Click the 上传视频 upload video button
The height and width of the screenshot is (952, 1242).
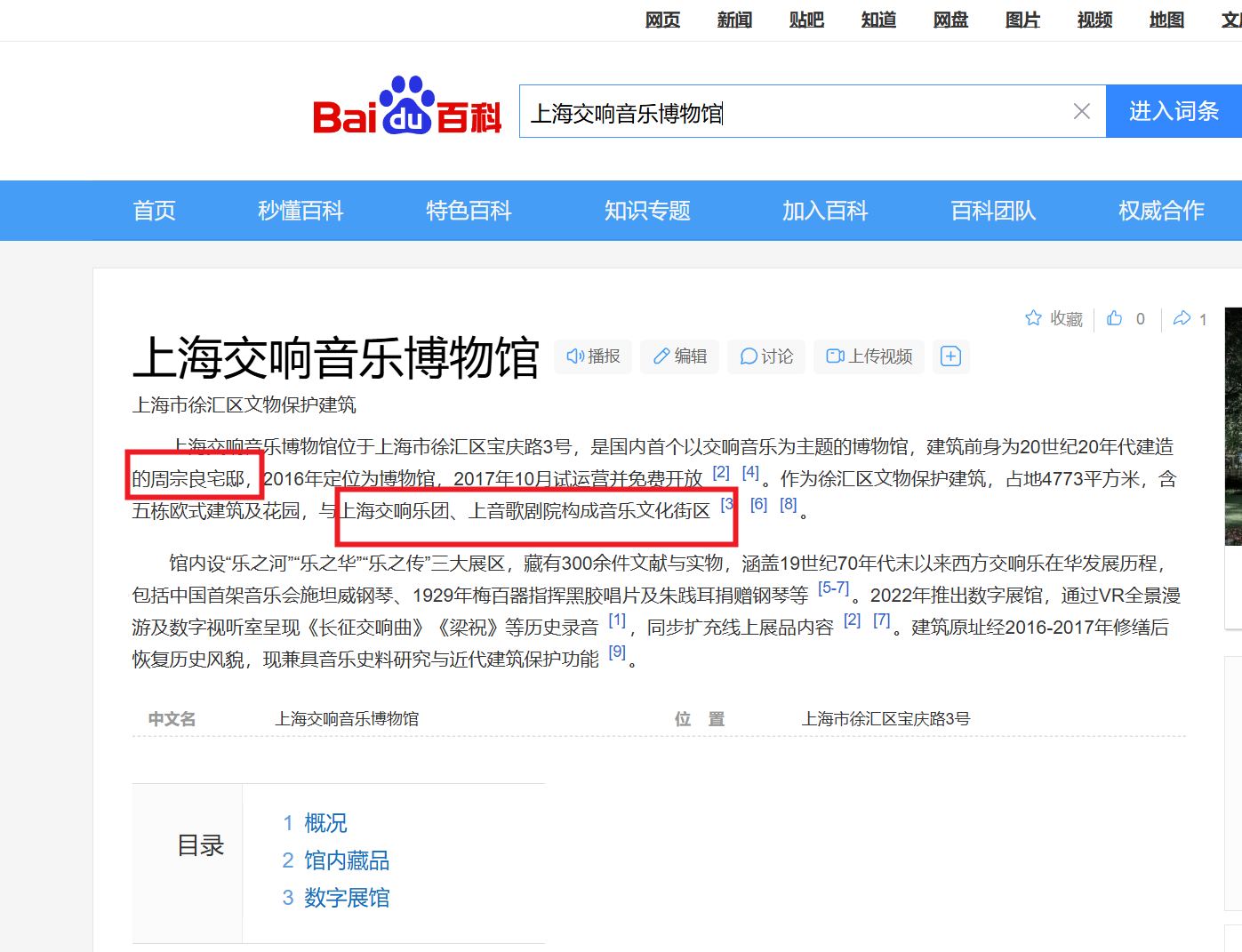coord(869,356)
